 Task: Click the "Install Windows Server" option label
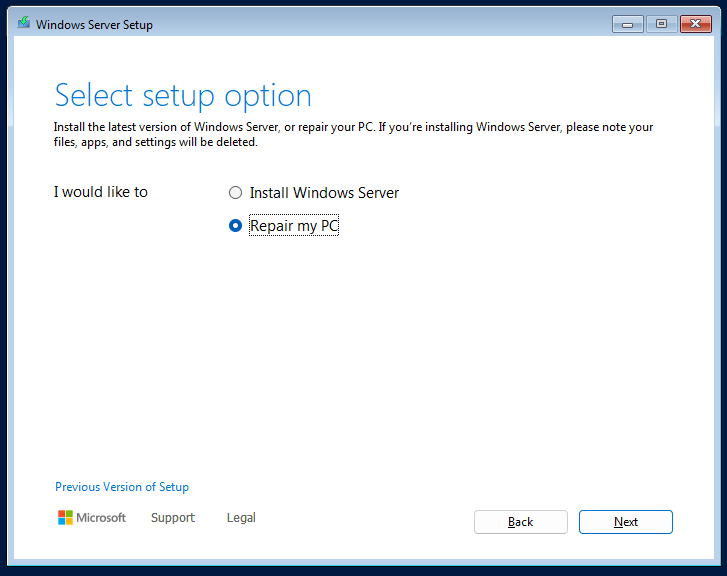[324, 193]
